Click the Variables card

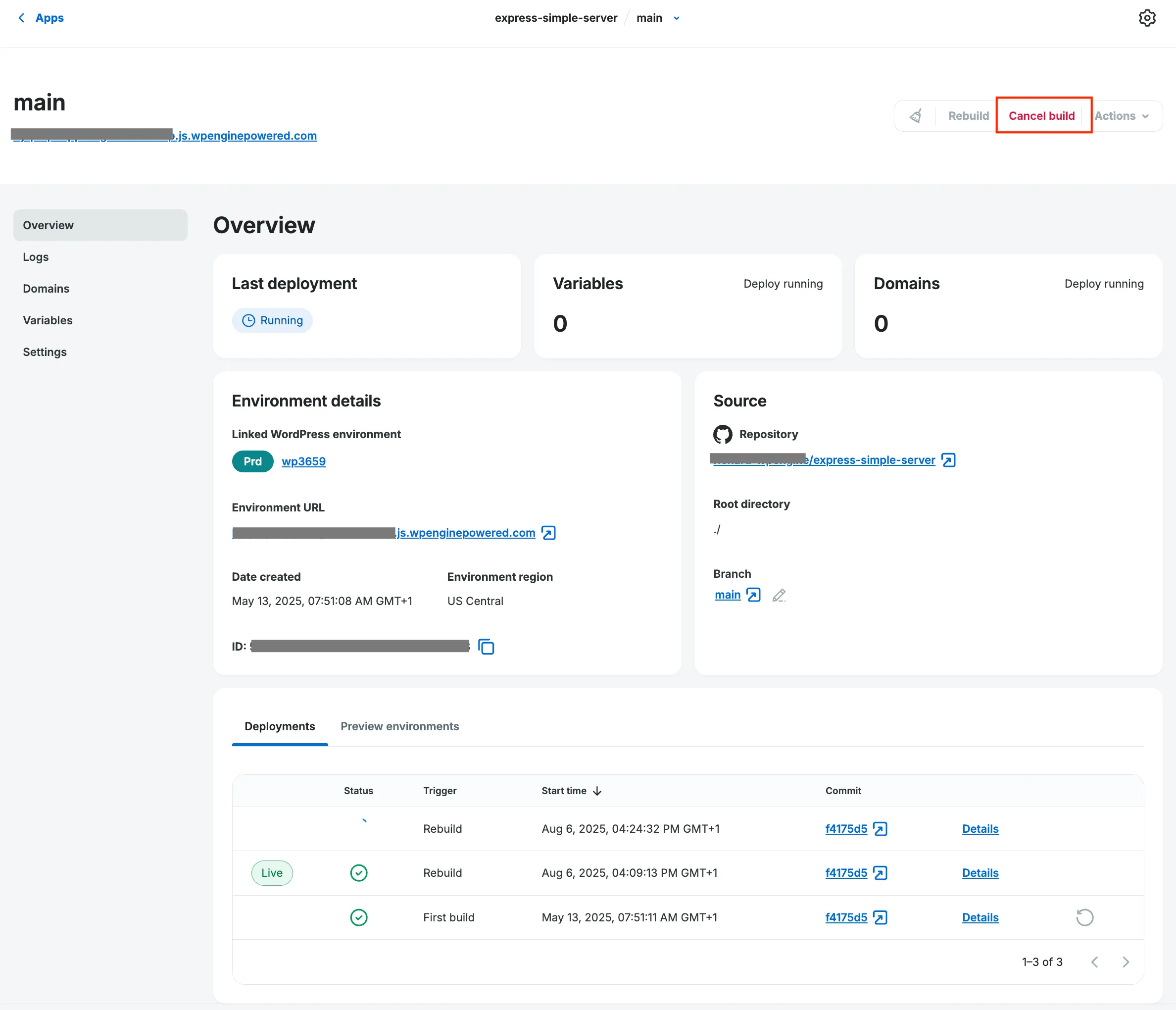point(688,306)
